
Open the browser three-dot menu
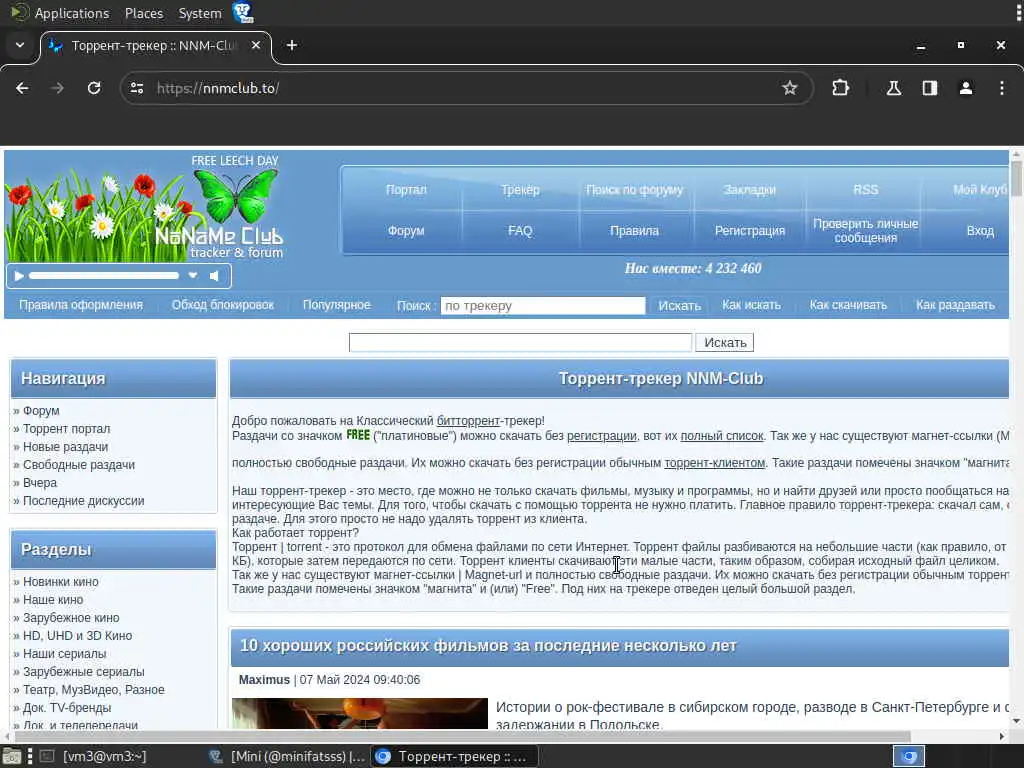tap(1002, 88)
